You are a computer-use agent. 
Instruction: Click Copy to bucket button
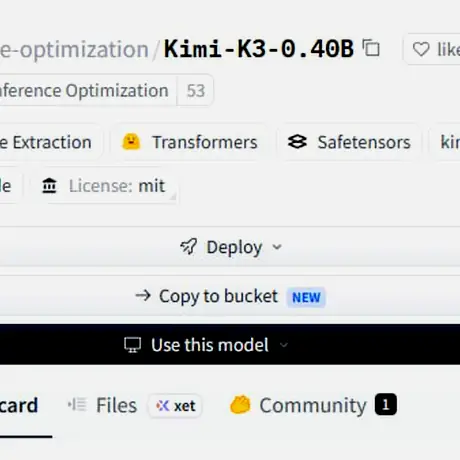(x=230, y=296)
